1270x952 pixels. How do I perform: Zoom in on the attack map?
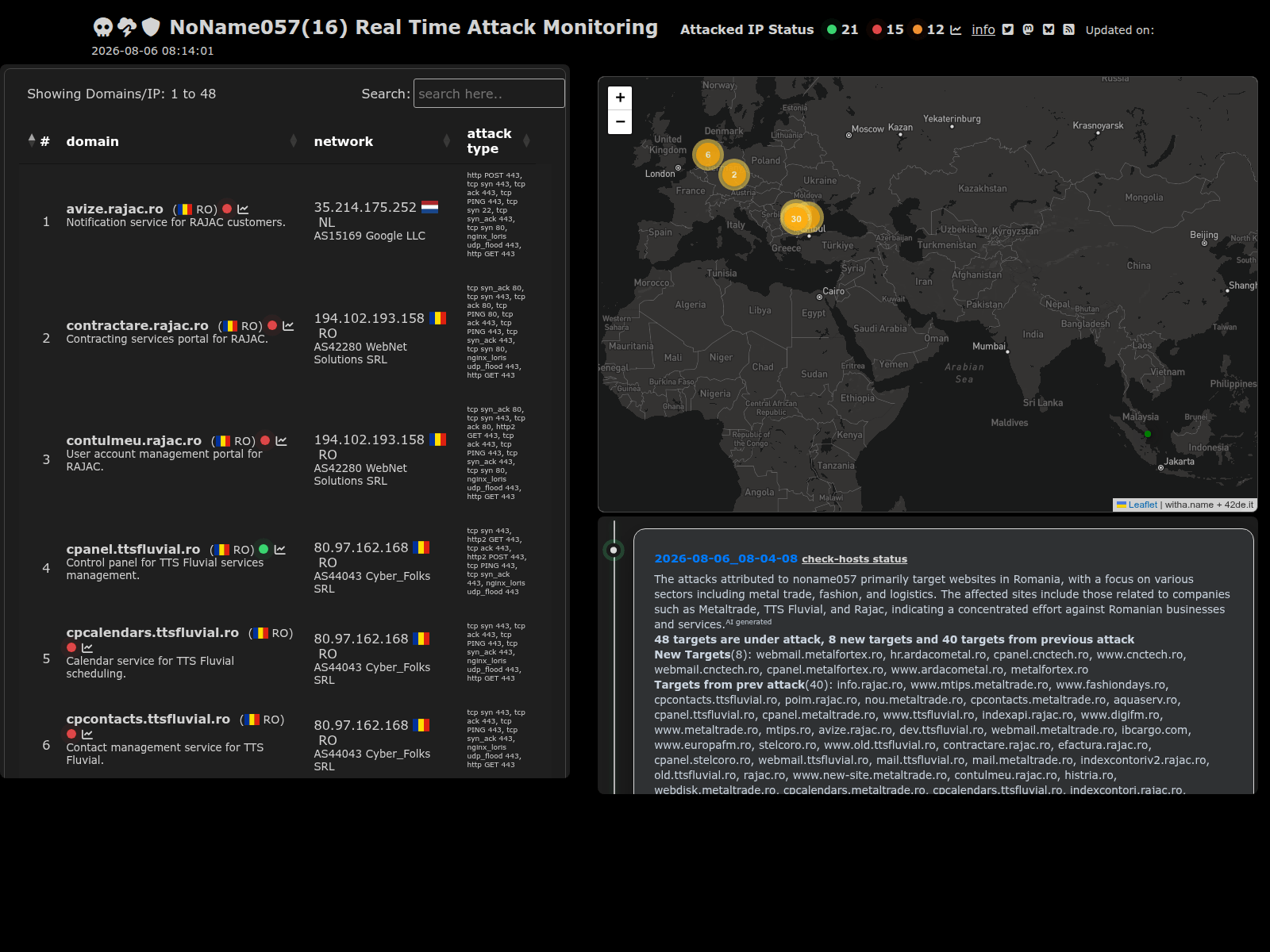620,98
